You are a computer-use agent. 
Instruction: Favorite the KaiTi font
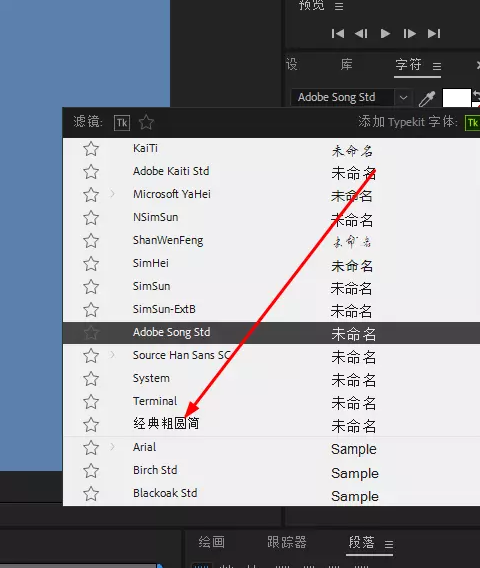91,149
